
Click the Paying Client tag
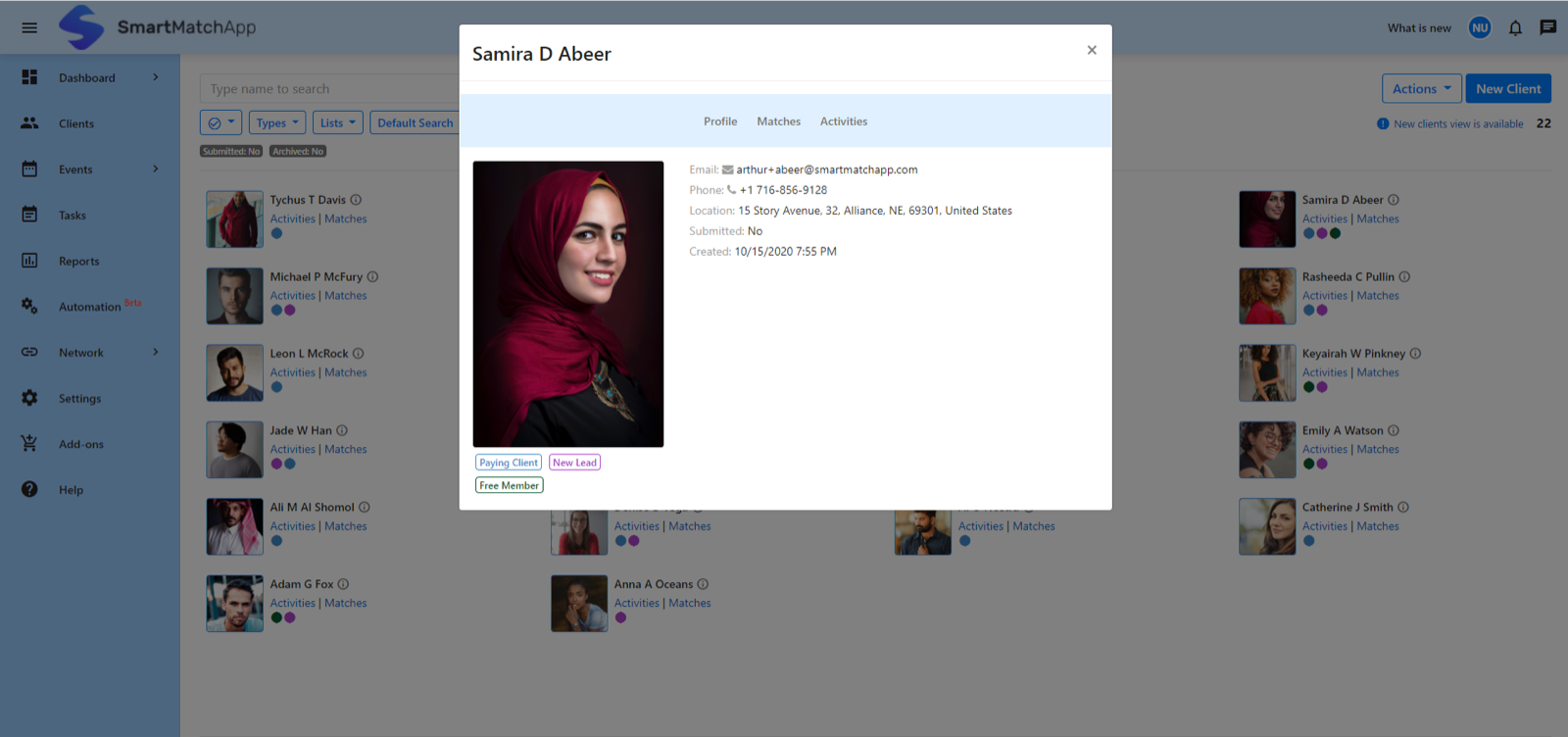[x=509, y=463]
